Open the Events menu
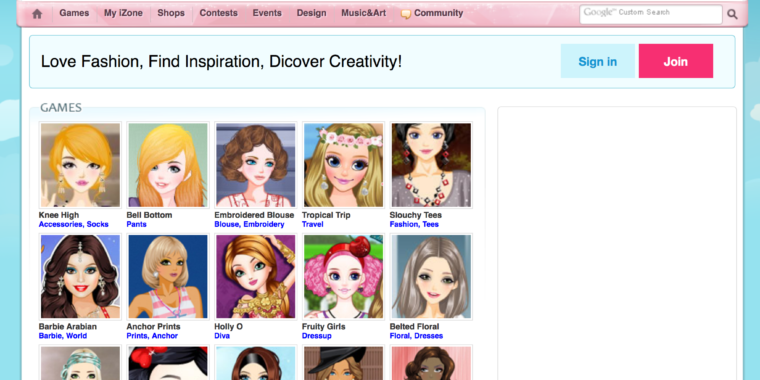The width and height of the screenshot is (760, 380). pos(267,13)
